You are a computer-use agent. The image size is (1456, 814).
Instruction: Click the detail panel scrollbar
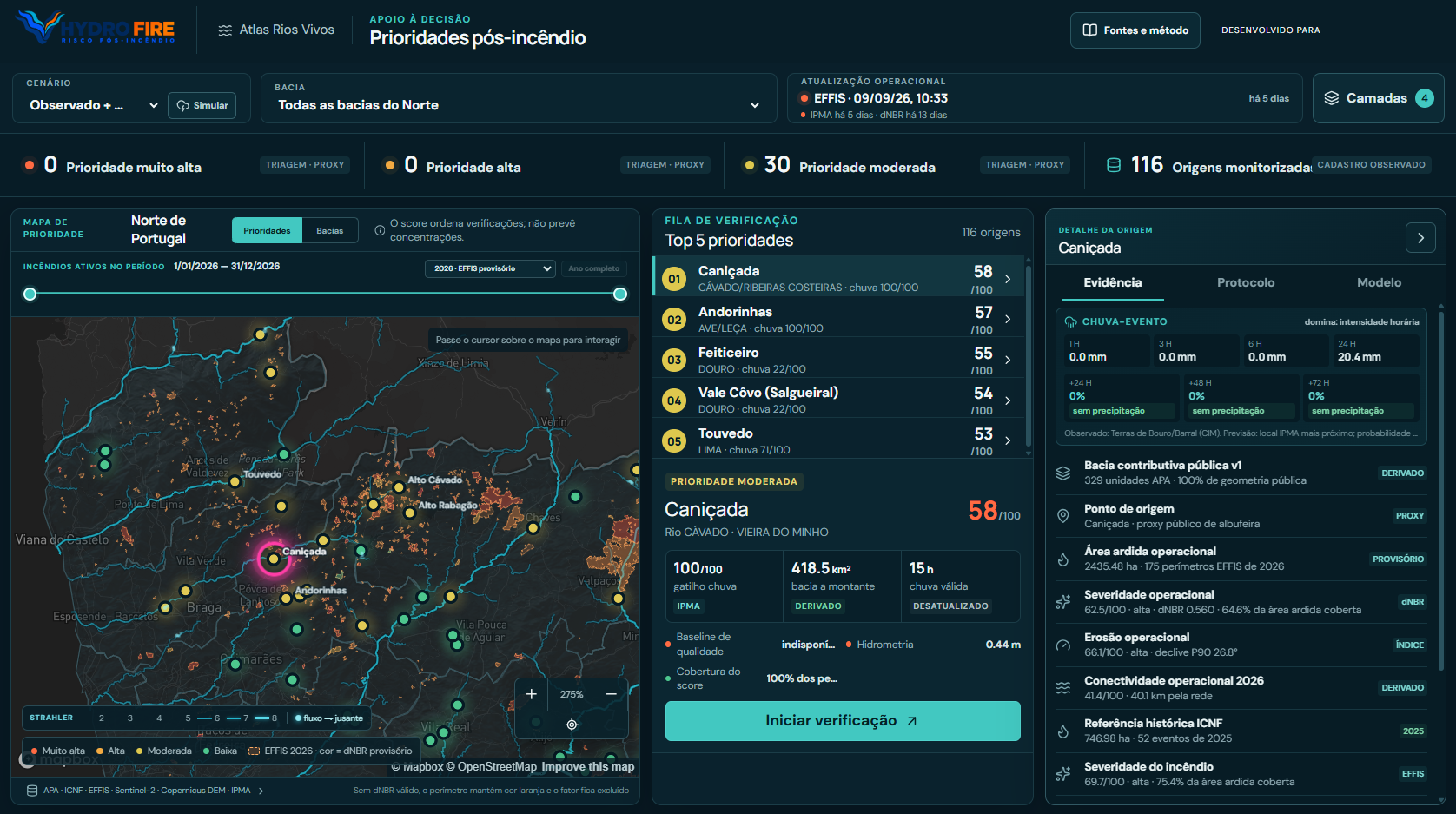(x=1440, y=491)
